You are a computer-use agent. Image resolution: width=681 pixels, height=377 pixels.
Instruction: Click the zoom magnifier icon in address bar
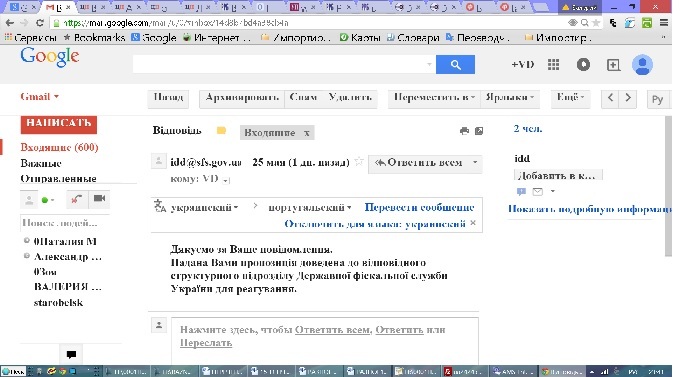click(585, 23)
